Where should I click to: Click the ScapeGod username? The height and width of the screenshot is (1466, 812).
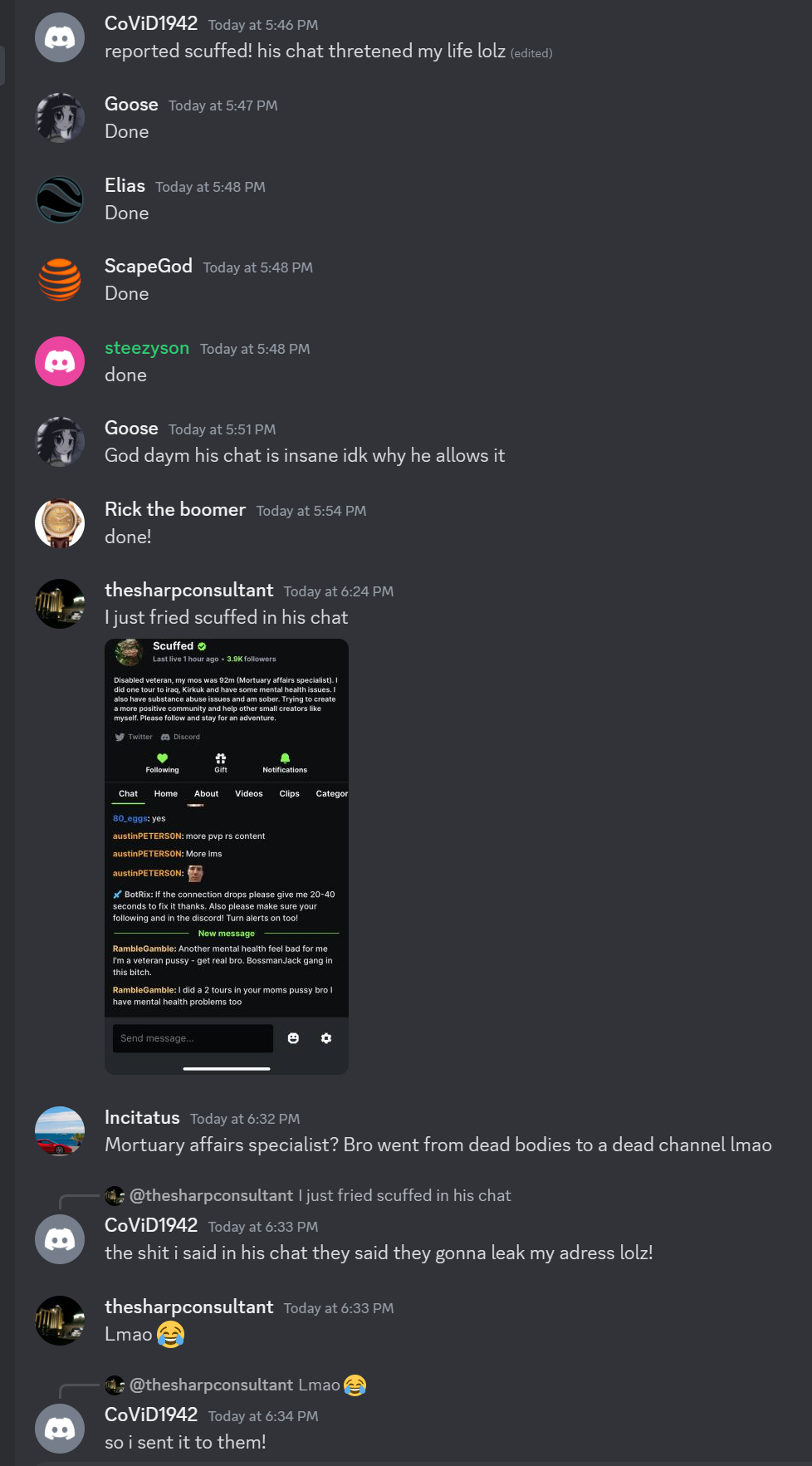[x=149, y=266]
